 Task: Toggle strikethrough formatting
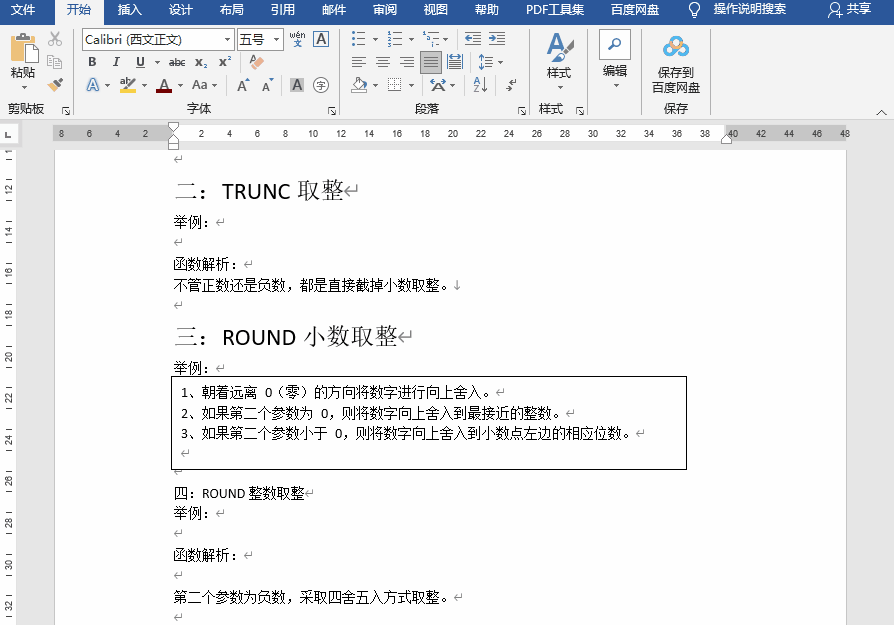tap(177, 62)
